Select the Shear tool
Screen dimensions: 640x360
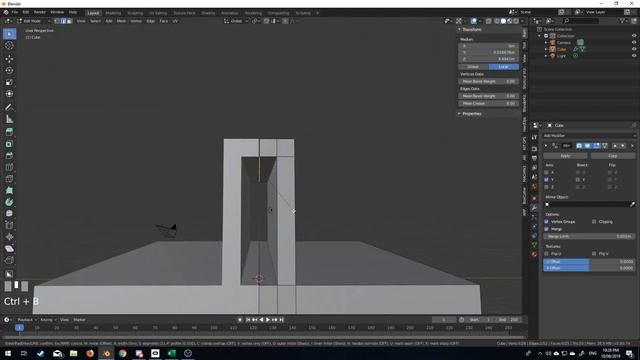tap(9, 249)
